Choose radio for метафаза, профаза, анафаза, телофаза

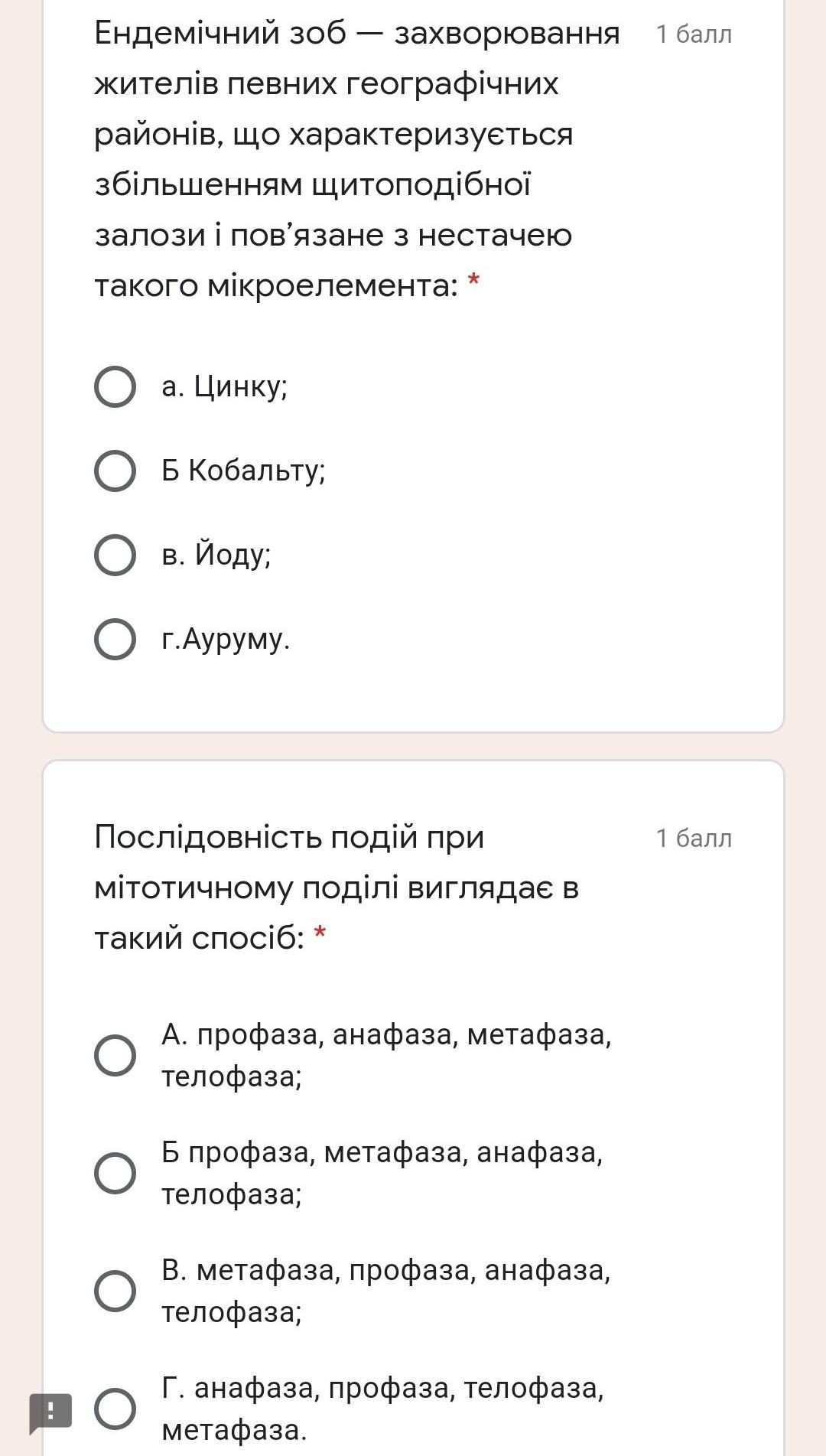(115, 1291)
